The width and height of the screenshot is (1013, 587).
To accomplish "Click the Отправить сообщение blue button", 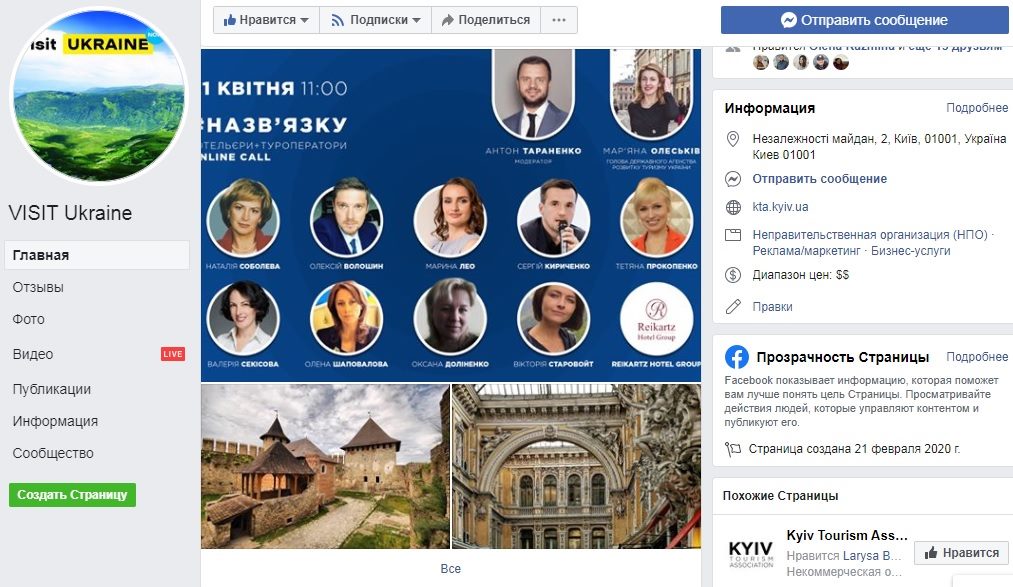I will (x=864, y=20).
